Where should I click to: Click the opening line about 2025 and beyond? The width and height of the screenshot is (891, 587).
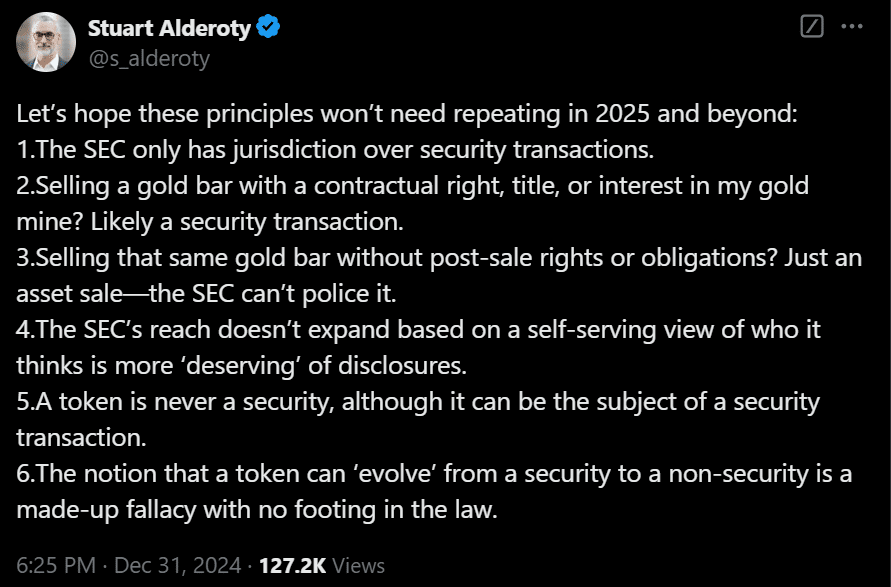407,114
